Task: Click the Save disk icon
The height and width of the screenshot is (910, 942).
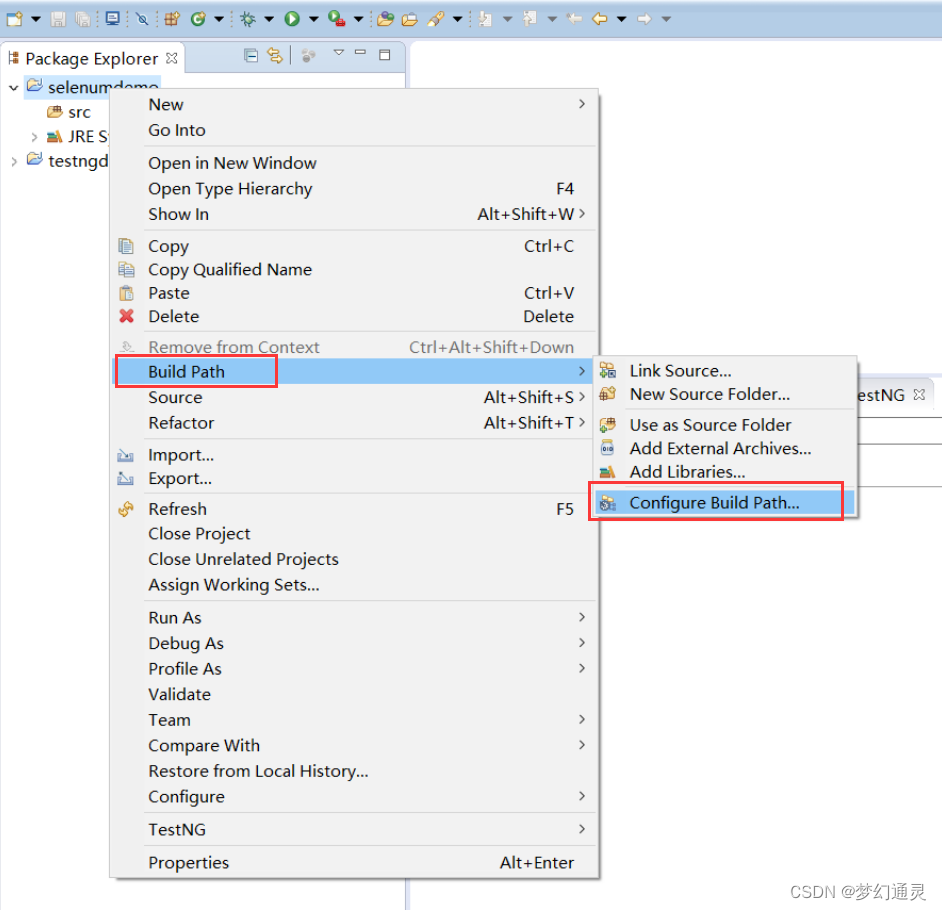Action: coord(58,19)
